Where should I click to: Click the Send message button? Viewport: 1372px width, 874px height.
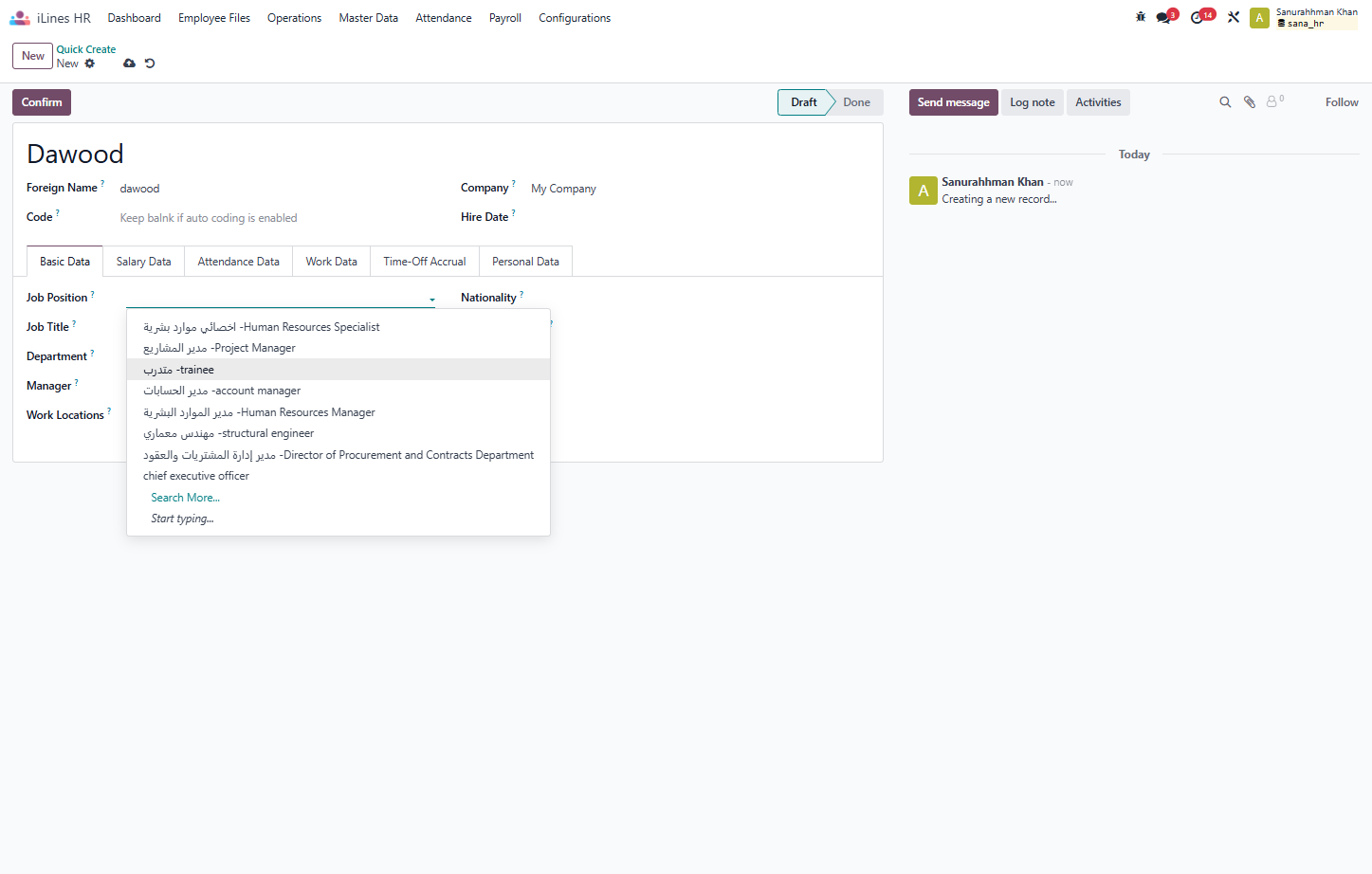(x=954, y=102)
